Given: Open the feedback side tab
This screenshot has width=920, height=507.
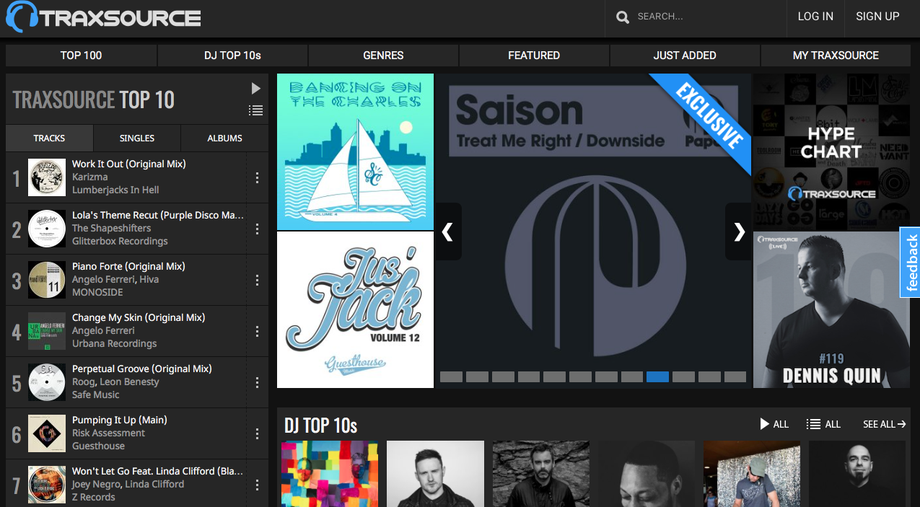Looking at the screenshot, I should [911, 262].
